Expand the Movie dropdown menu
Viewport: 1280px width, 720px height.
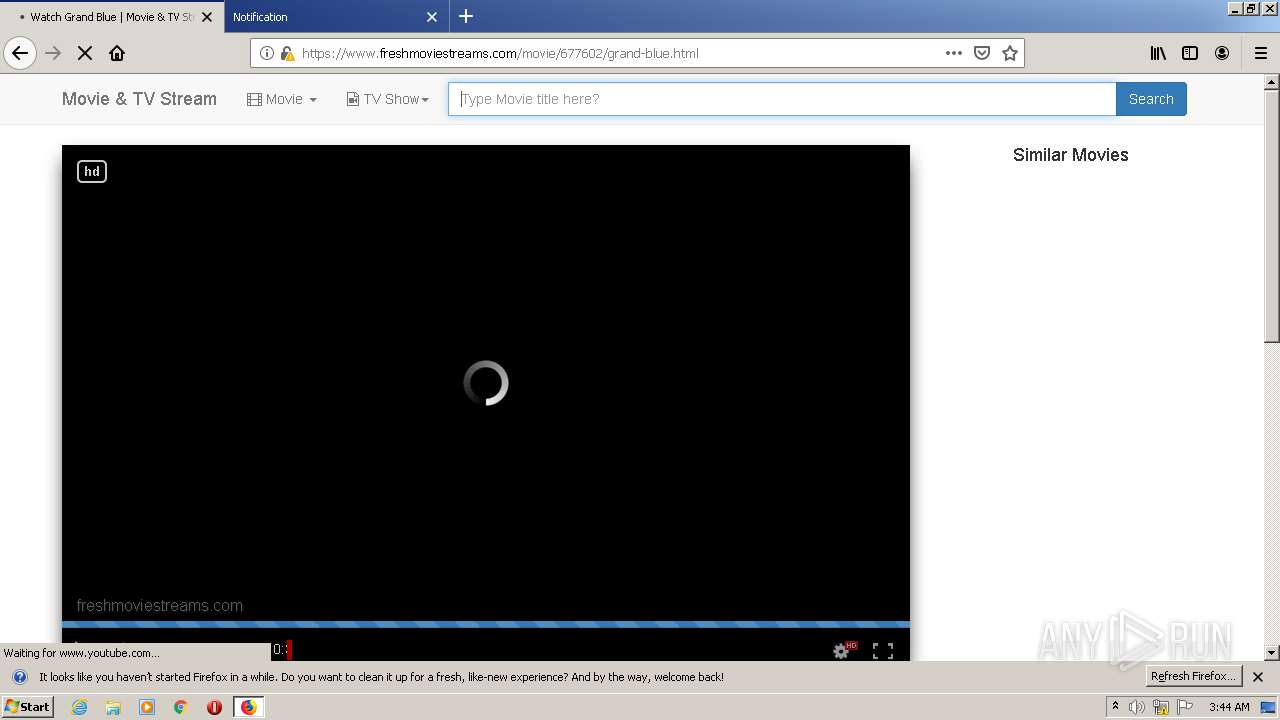[282, 99]
